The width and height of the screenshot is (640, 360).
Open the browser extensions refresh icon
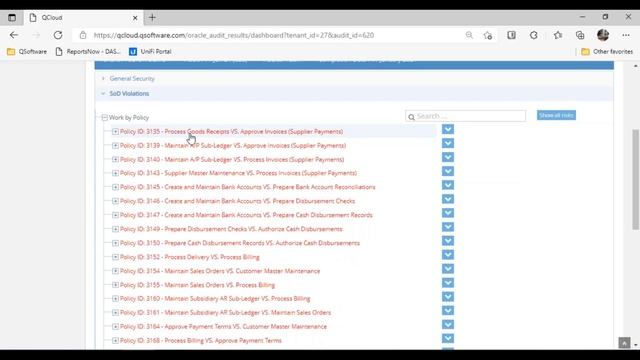(x=534, y=35)
